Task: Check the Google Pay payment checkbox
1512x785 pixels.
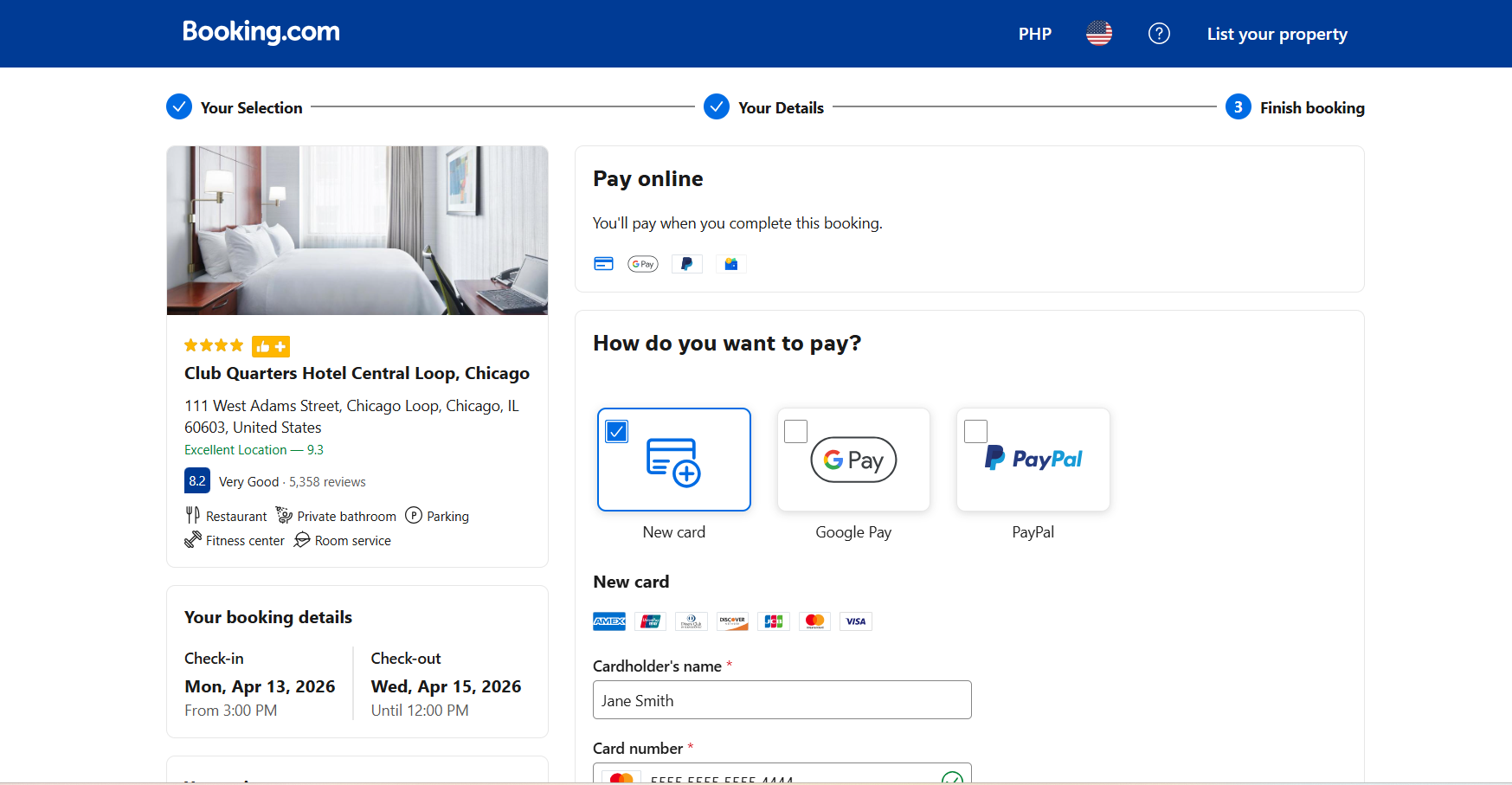Action: 795,431
